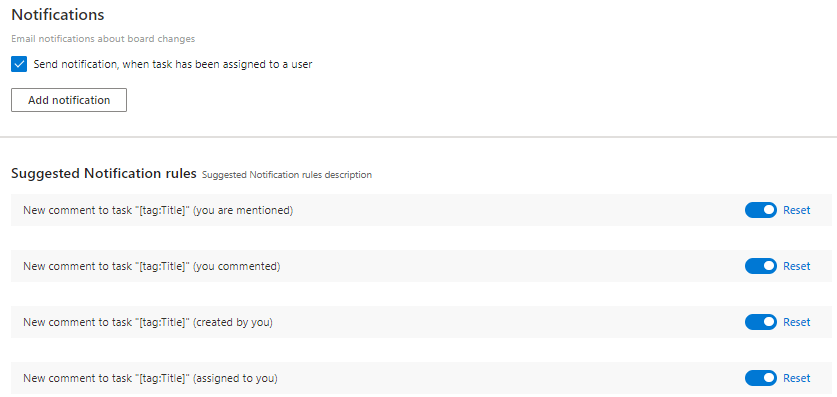Click the Notifications heading
The image size is (837, 397).
pyautogui.click(x=58, y=15)
